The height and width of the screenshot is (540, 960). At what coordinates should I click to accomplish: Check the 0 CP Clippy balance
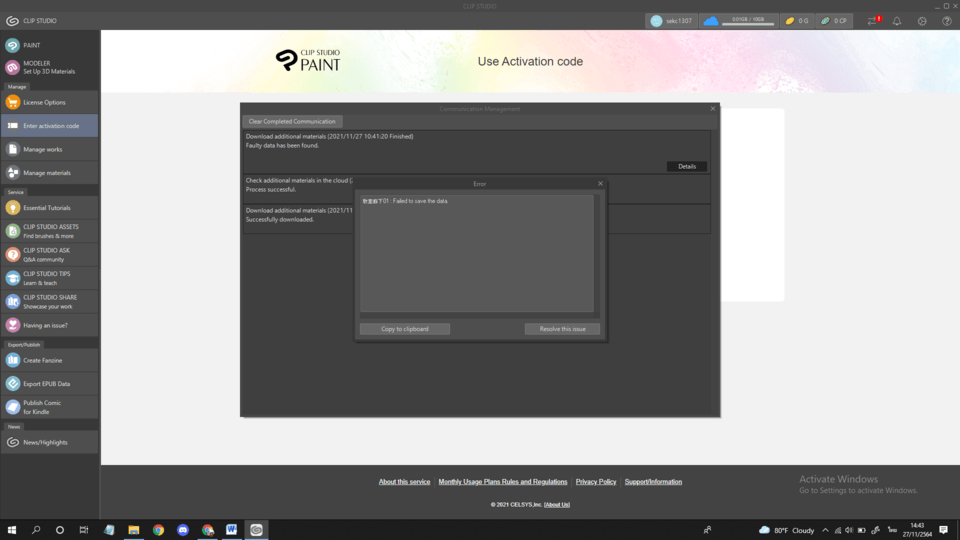point(834,21)
